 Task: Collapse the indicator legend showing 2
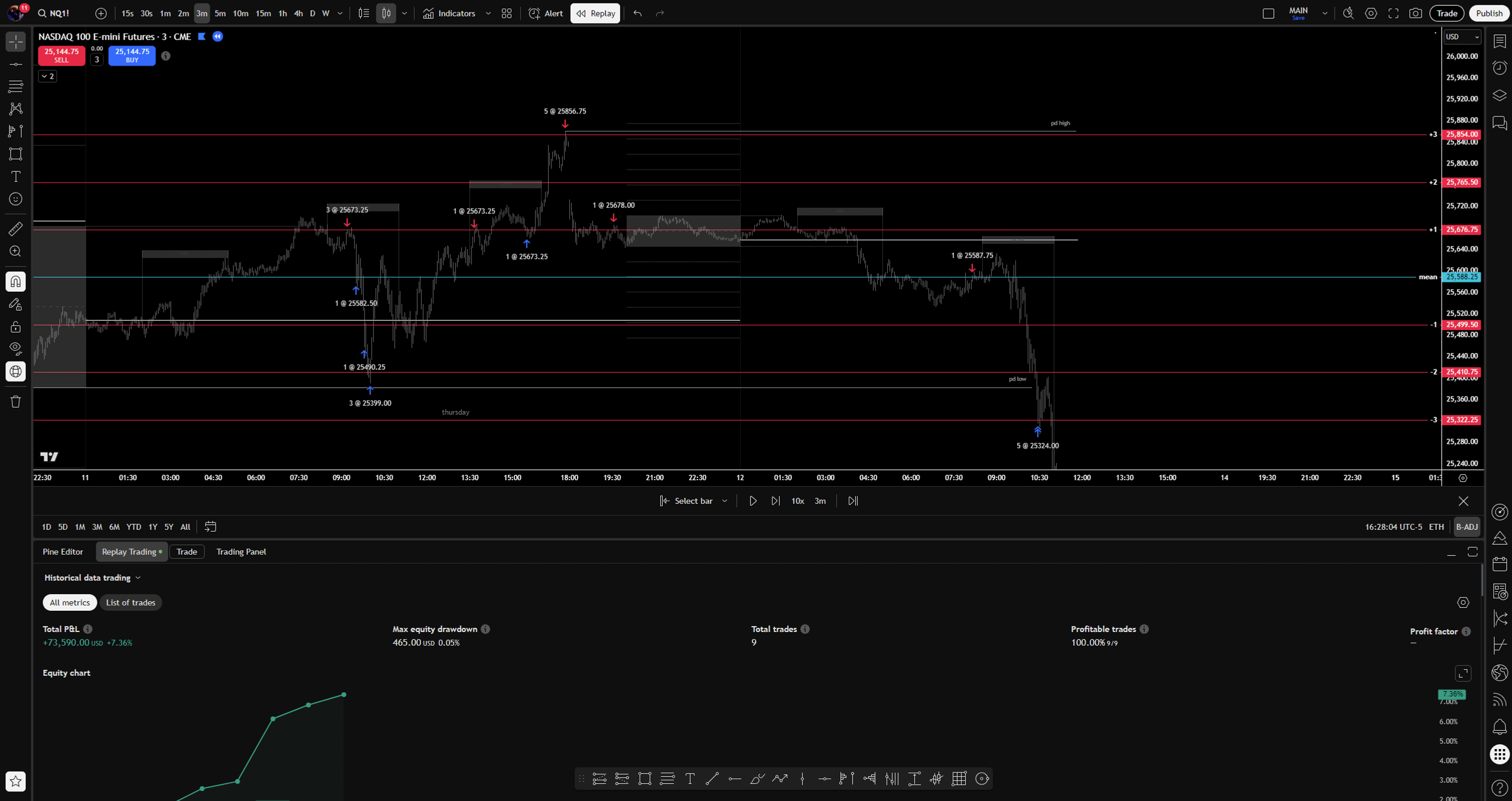pos(48,76)
